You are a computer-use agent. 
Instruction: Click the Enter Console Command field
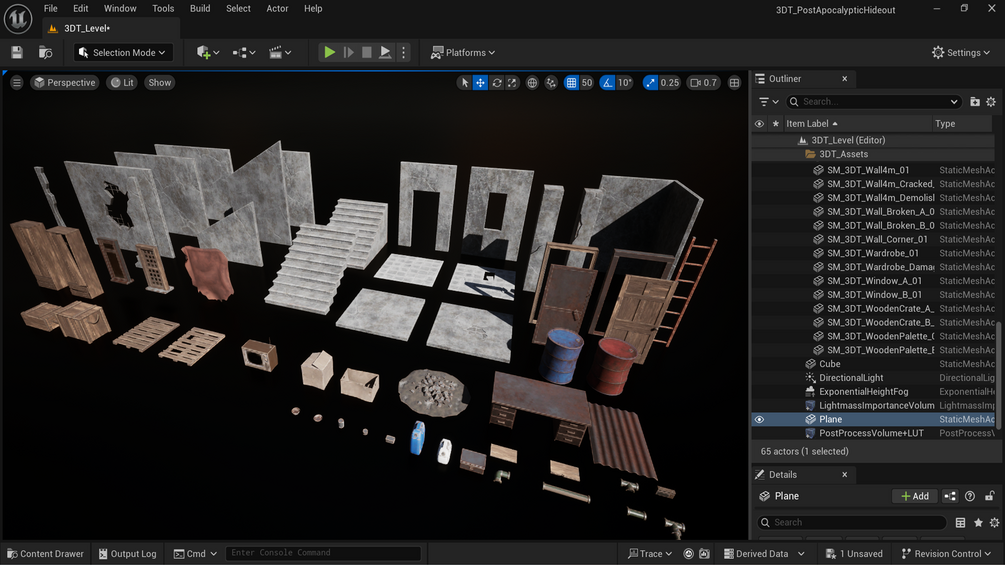[x=324, y=553]
